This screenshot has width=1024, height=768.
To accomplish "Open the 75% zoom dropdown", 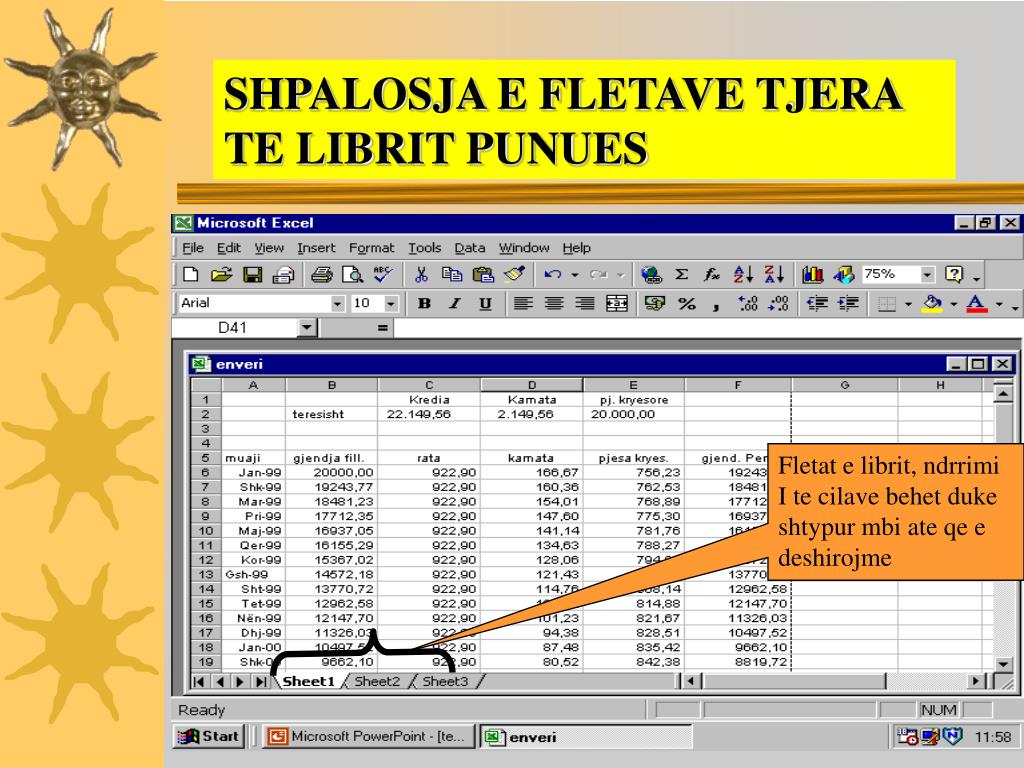I will (x=927, y=274).
